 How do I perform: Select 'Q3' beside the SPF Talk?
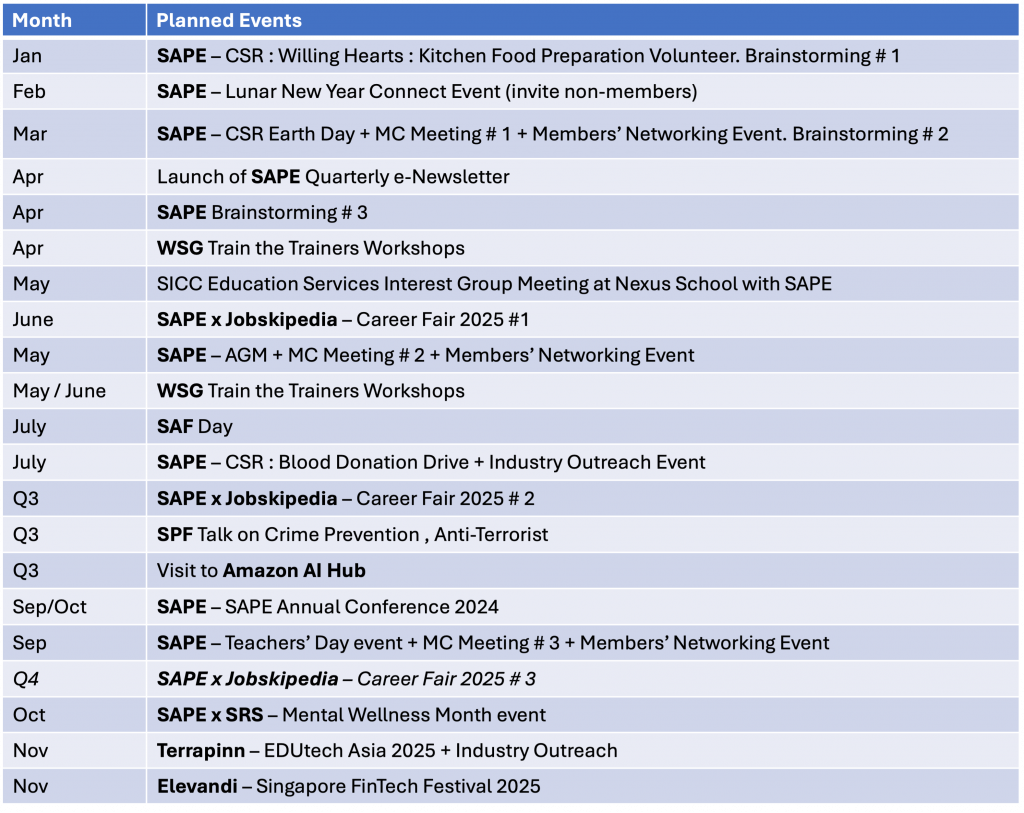click(74, 535)
